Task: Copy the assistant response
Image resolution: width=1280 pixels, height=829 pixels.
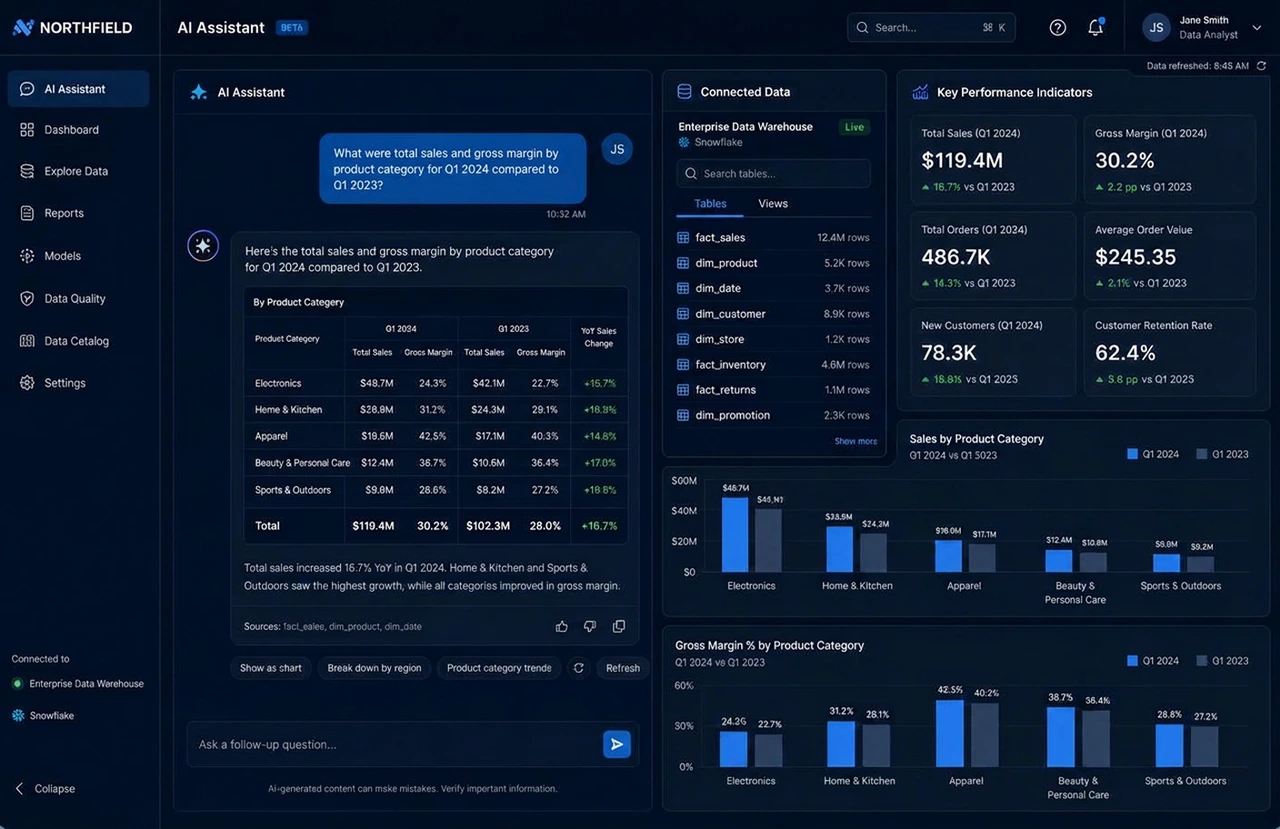Action: [x=619, y=626]
